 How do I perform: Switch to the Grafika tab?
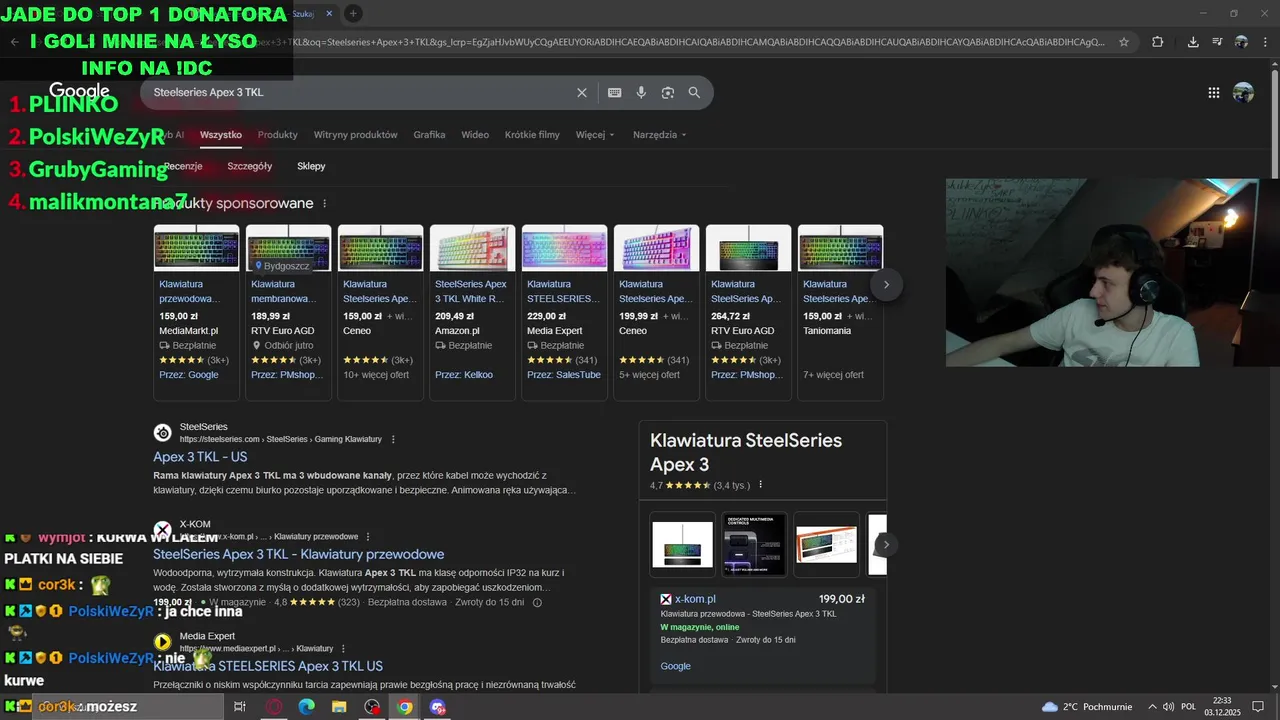(429, 135)
